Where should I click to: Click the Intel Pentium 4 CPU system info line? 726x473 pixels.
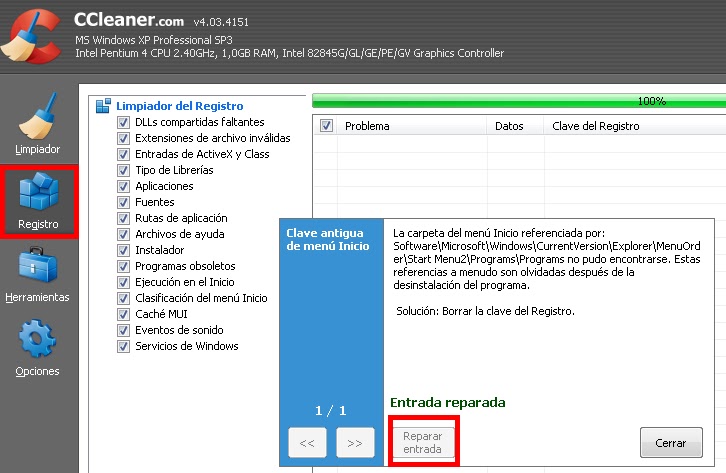point(289,53)
